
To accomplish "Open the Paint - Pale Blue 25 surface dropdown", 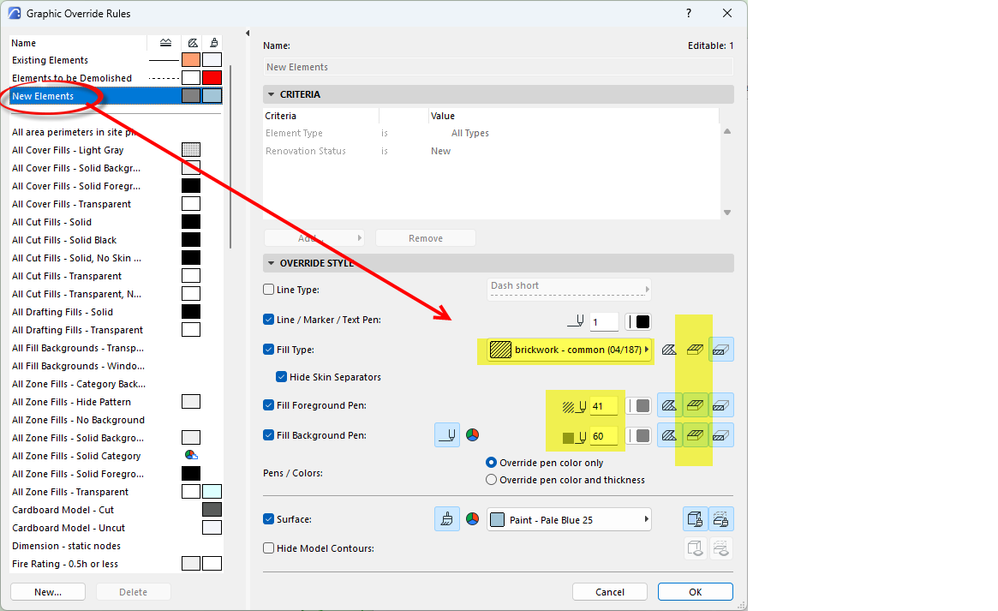I will pos(569,520).
